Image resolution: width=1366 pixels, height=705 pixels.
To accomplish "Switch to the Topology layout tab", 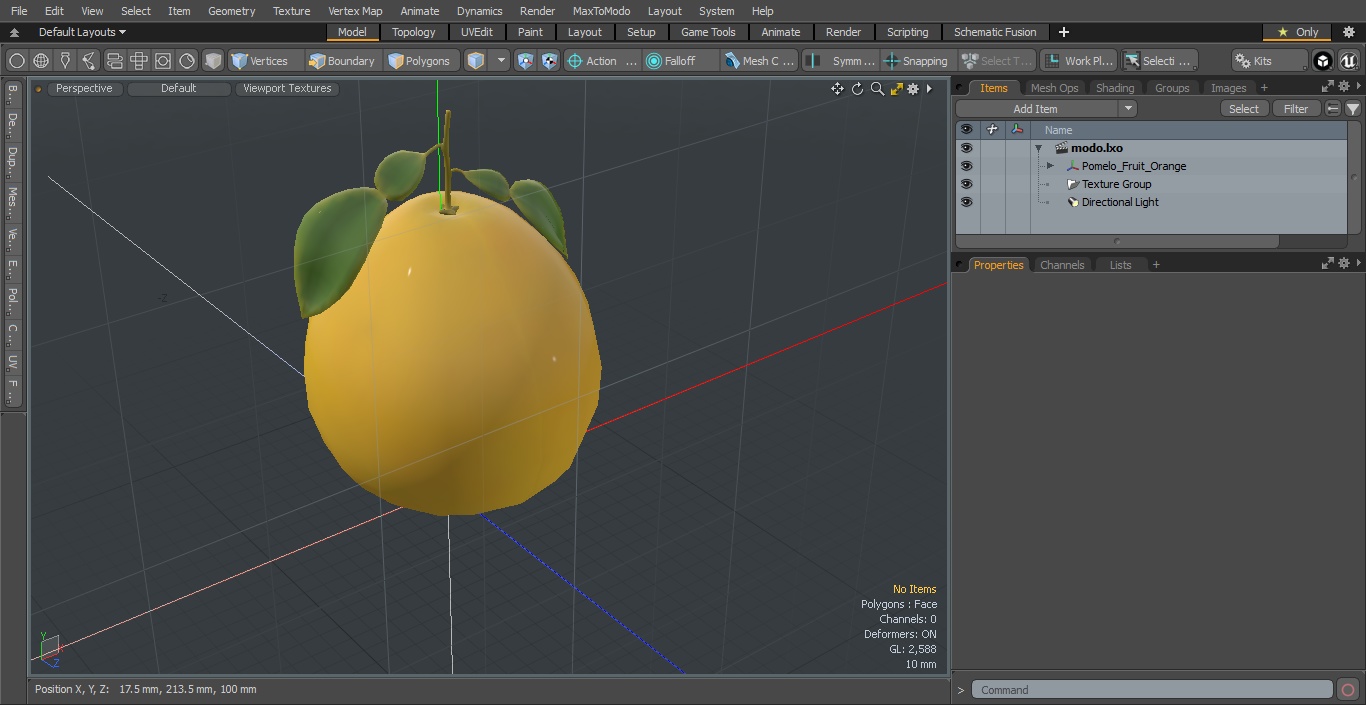I will 414,32.
